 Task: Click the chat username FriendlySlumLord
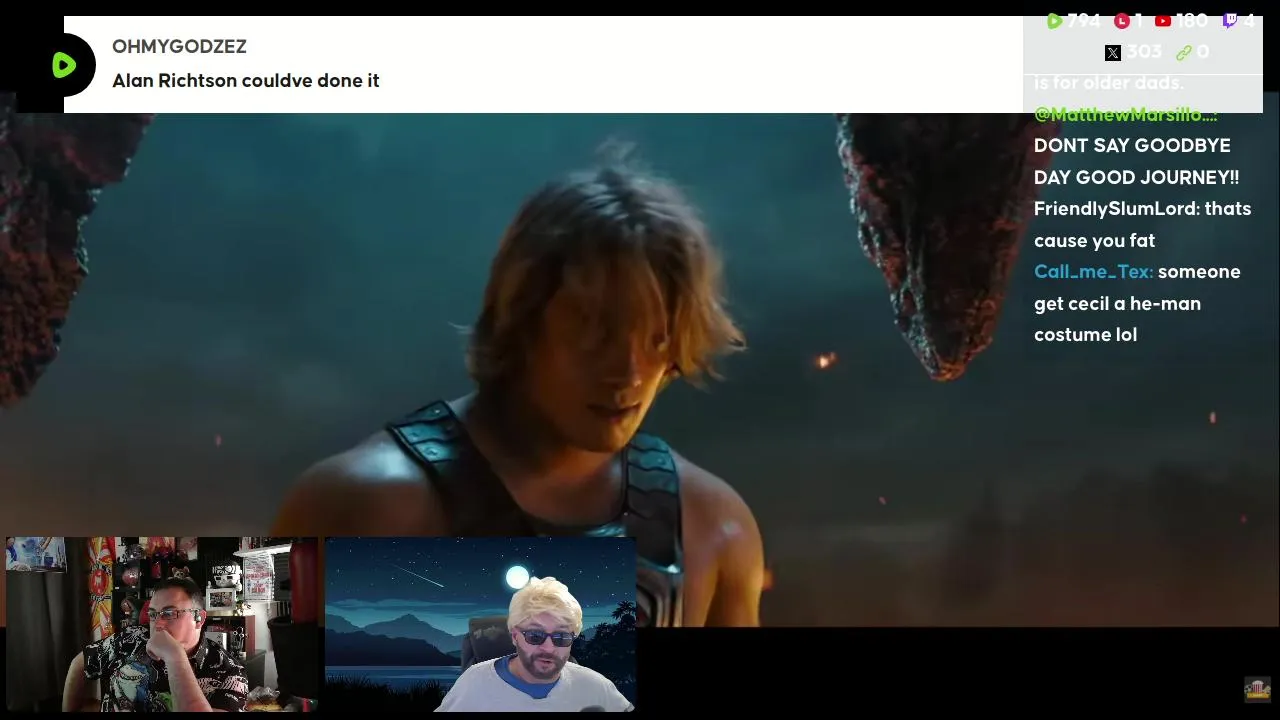(1116, 209)
